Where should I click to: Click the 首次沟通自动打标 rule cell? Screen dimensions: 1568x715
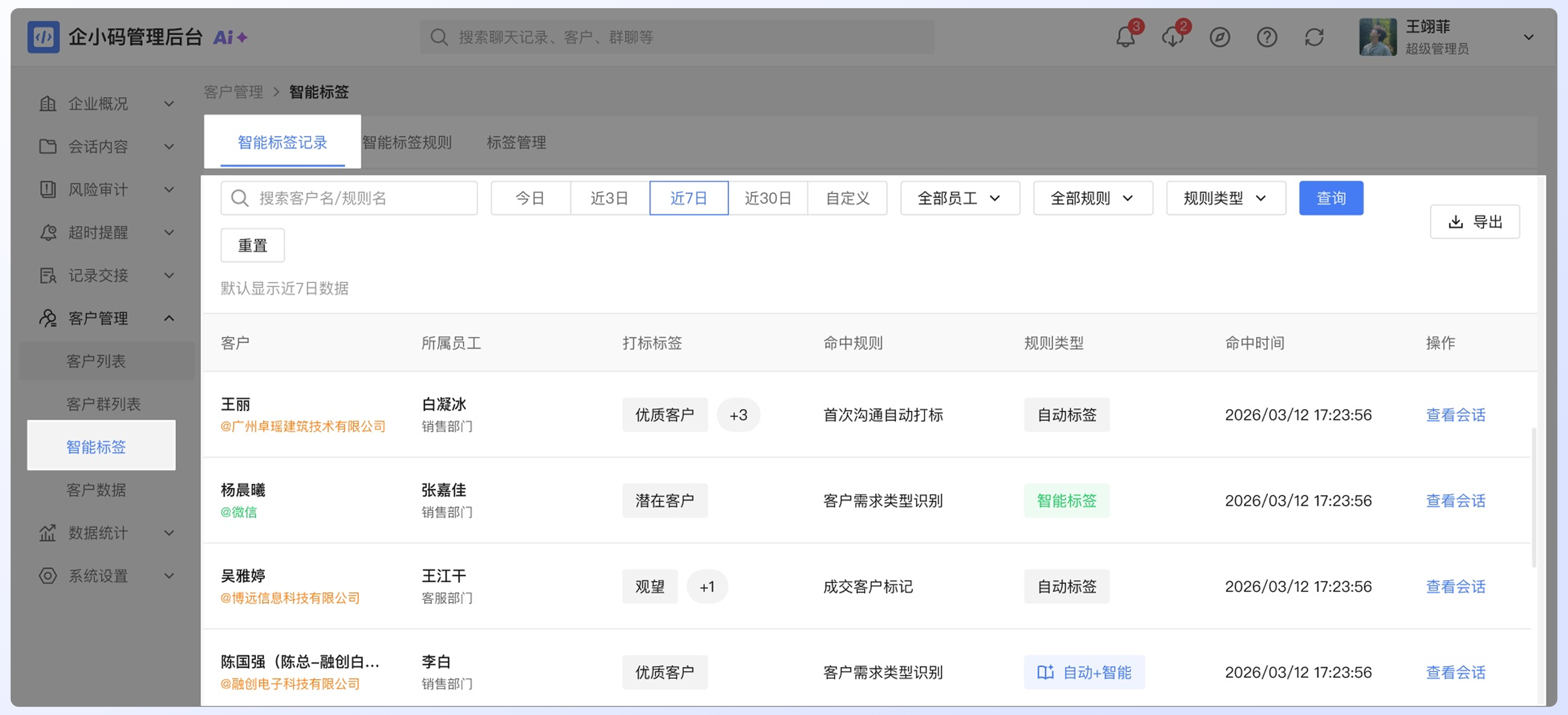[x=882, y=415]
